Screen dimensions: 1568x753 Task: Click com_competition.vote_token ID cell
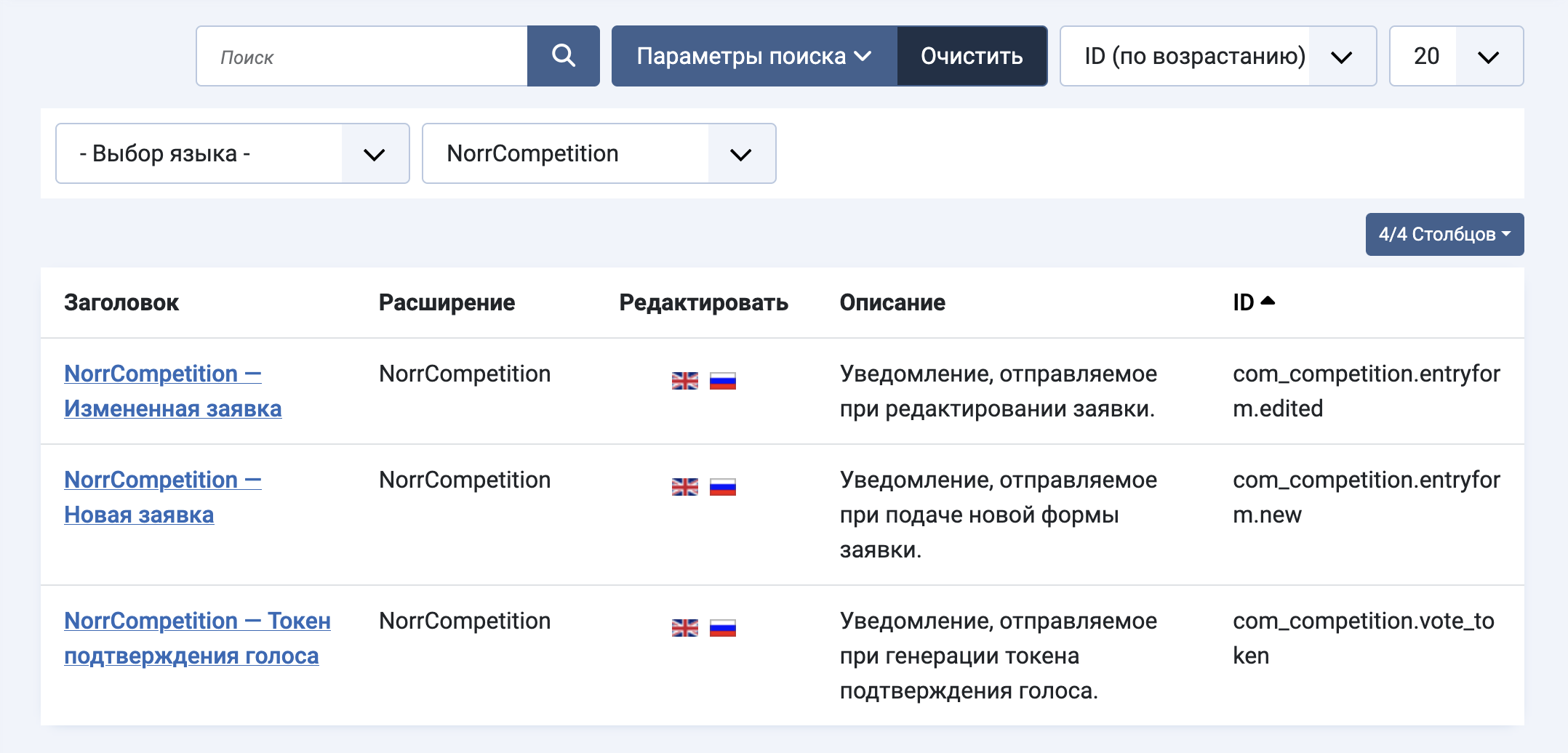(1364, 638)
